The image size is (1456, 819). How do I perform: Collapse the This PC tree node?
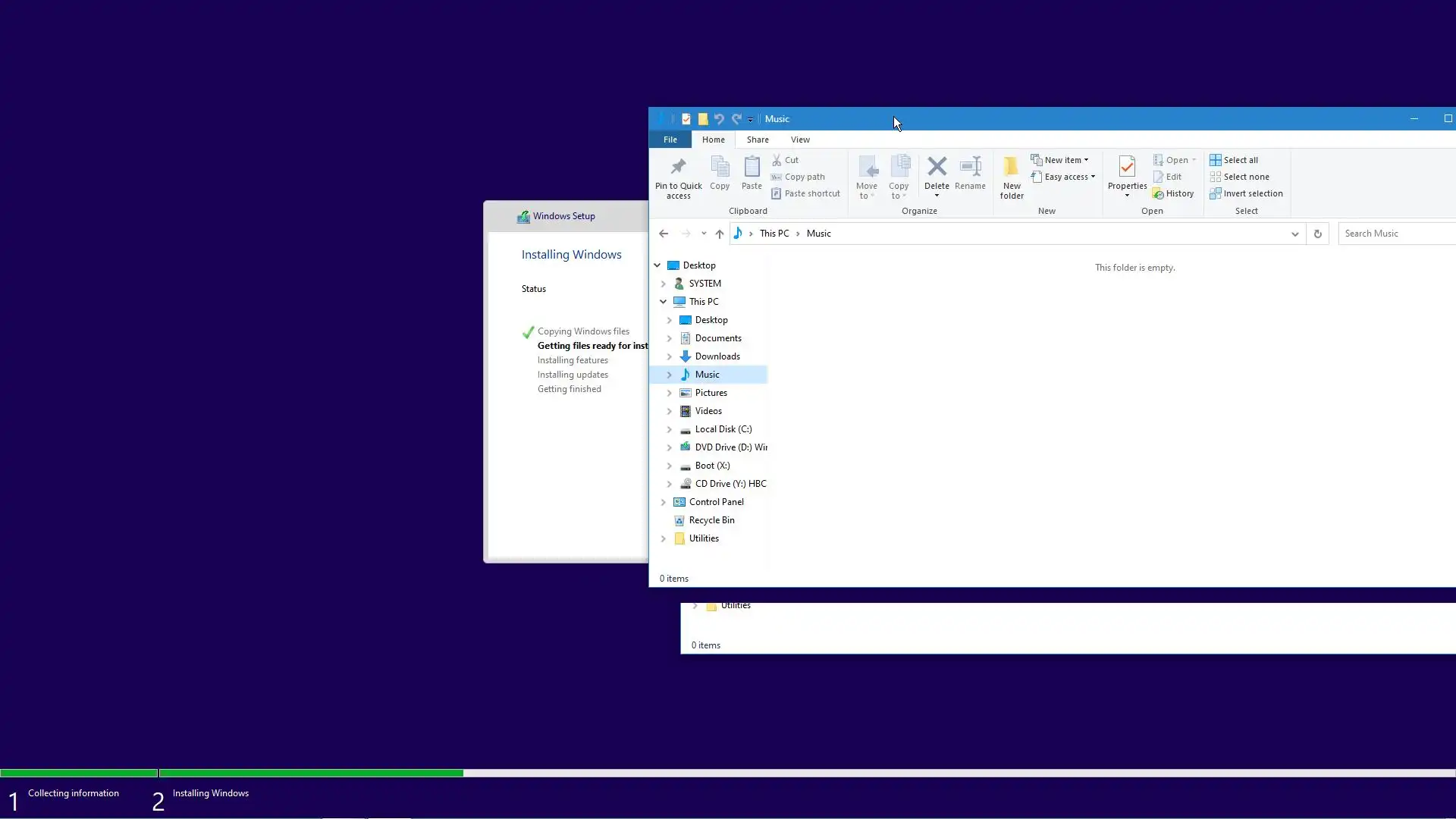coord(663,302)
